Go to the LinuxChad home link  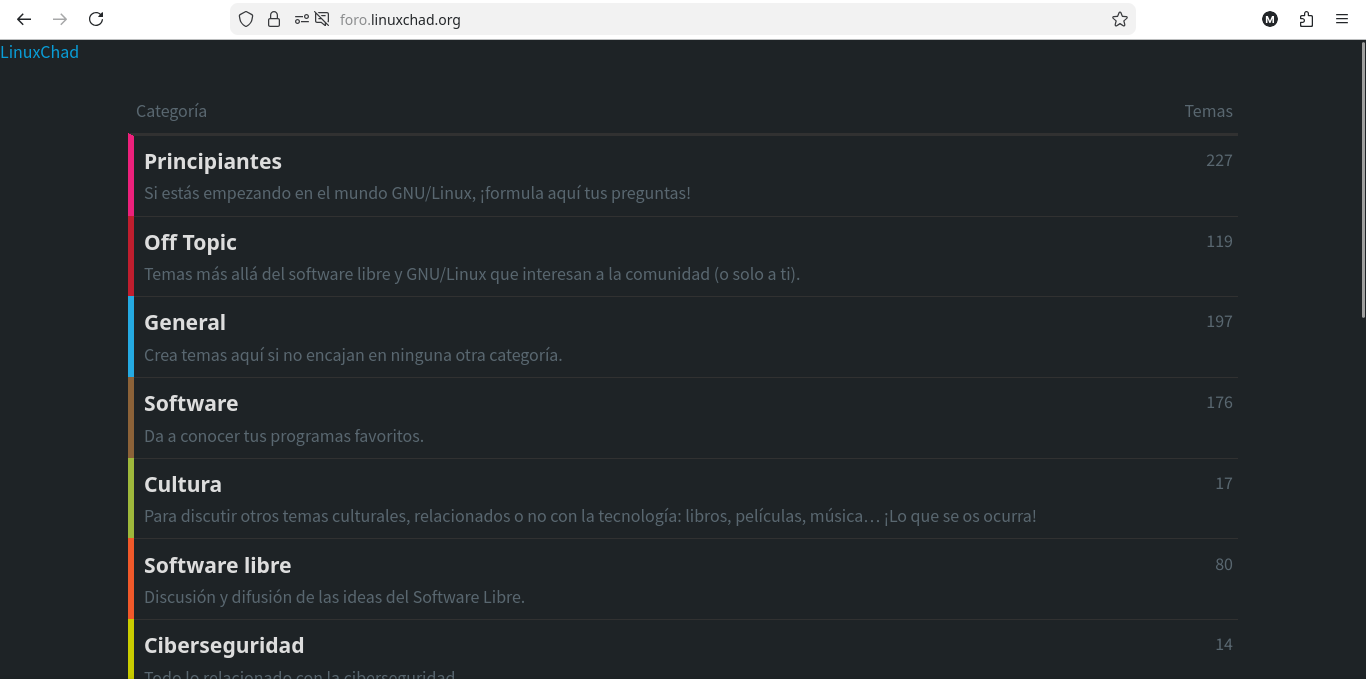click(39, 52)
